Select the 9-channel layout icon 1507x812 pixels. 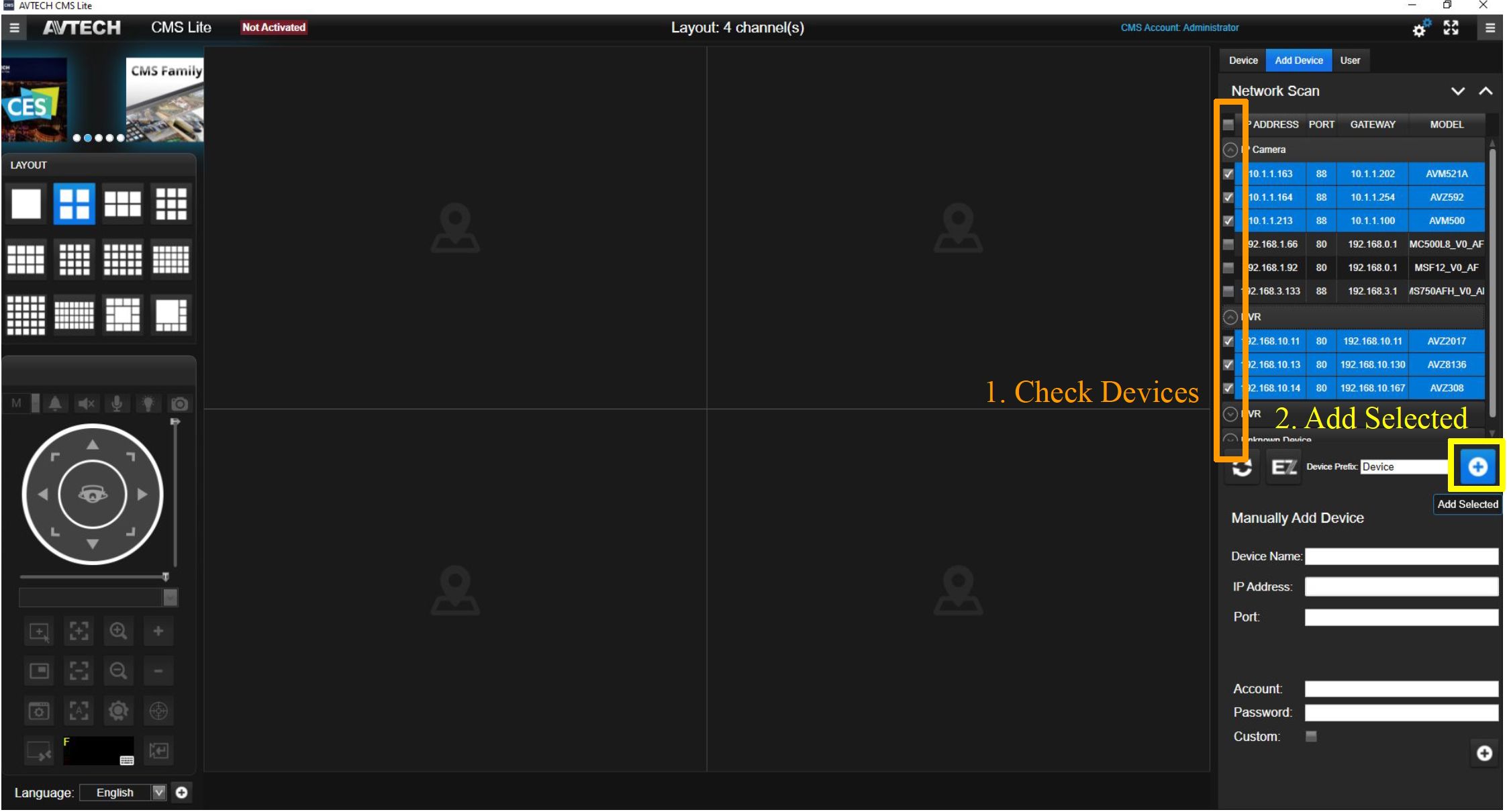click(171, 203)
